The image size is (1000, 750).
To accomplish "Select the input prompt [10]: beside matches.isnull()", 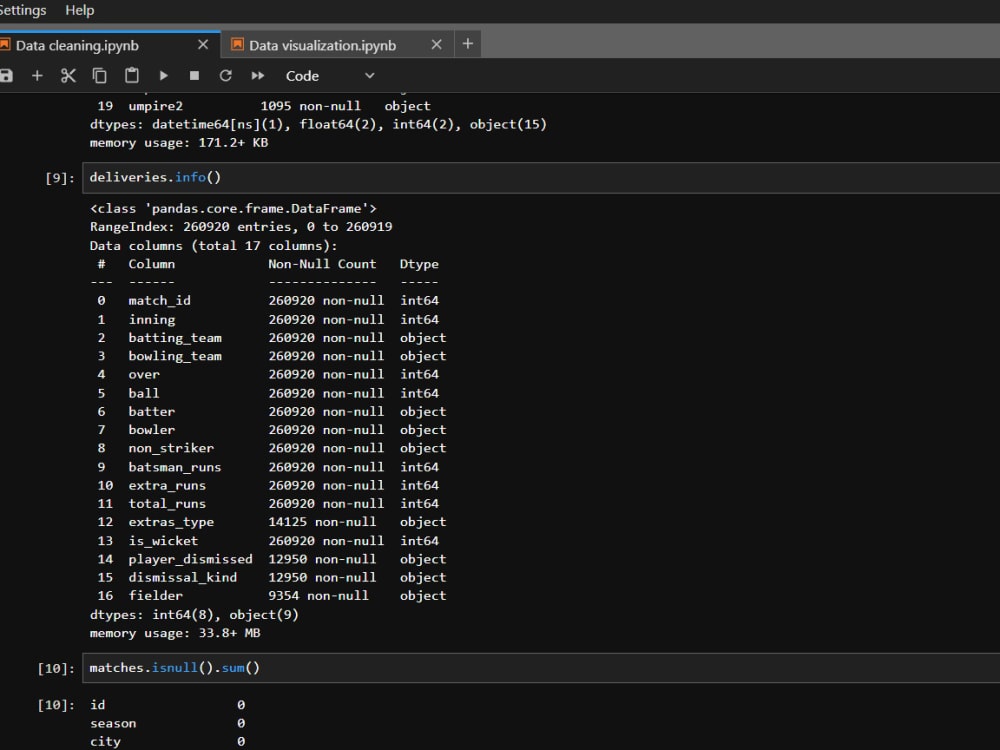I will click(x=55, y=668).
